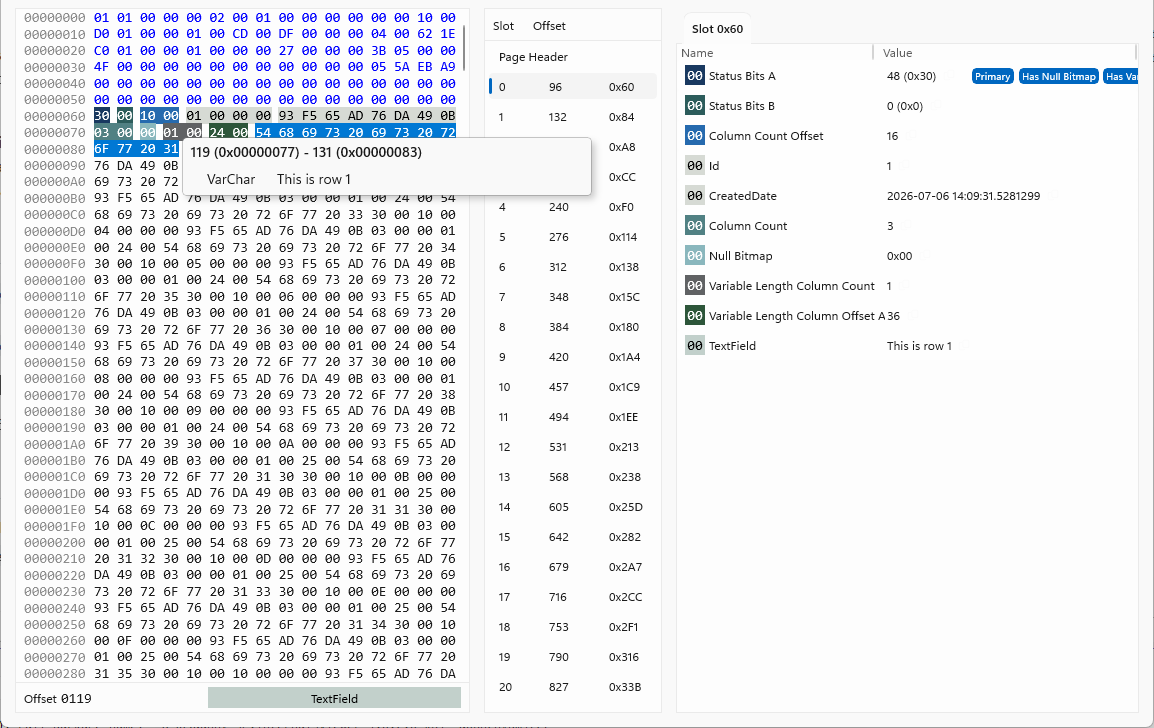1154x728 pixels.
Task: Select slot 11 at offset 0x1EE
Action: point(573,417)
